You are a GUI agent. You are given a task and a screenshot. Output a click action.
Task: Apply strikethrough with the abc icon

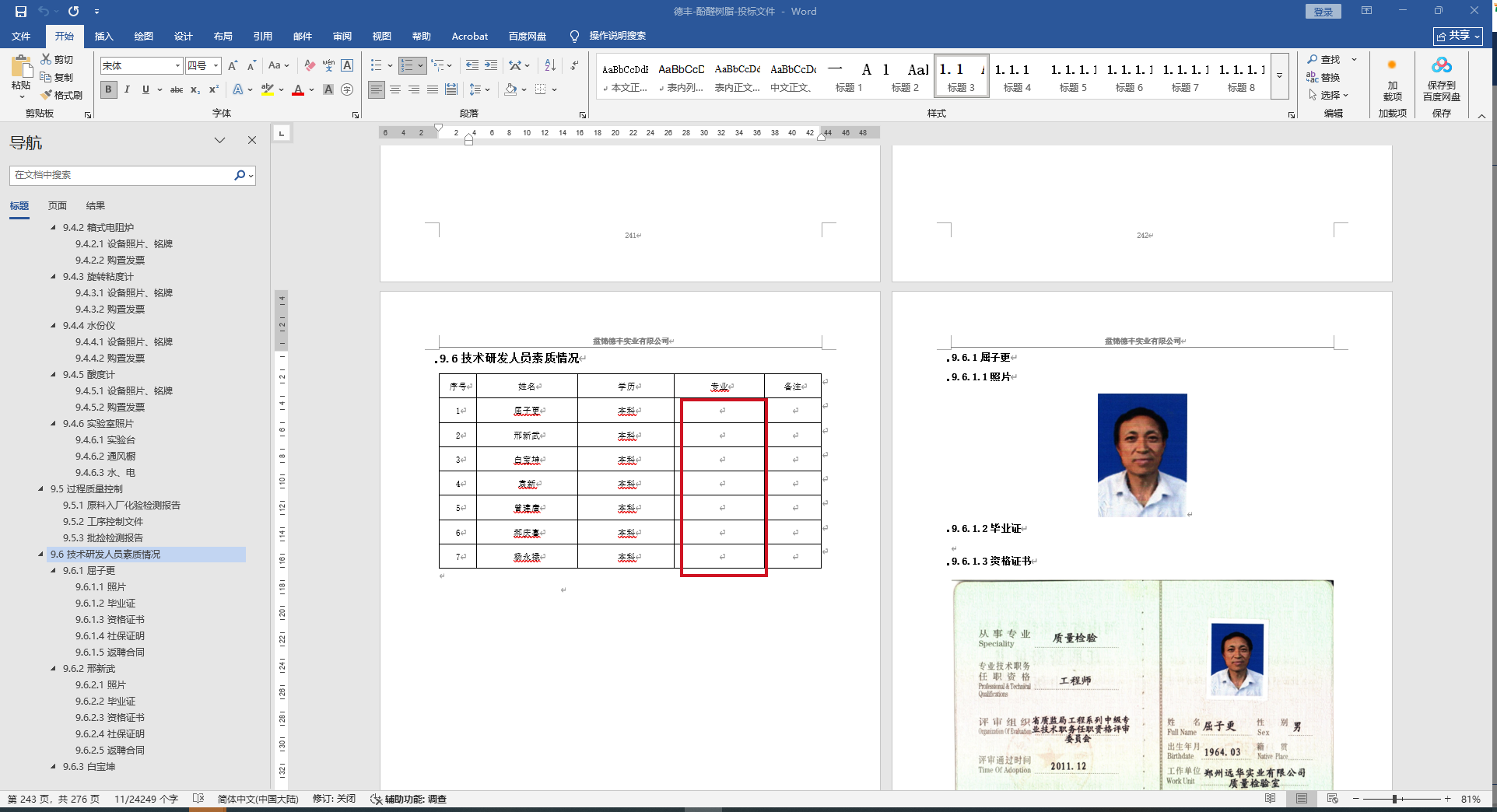(177, 89)
